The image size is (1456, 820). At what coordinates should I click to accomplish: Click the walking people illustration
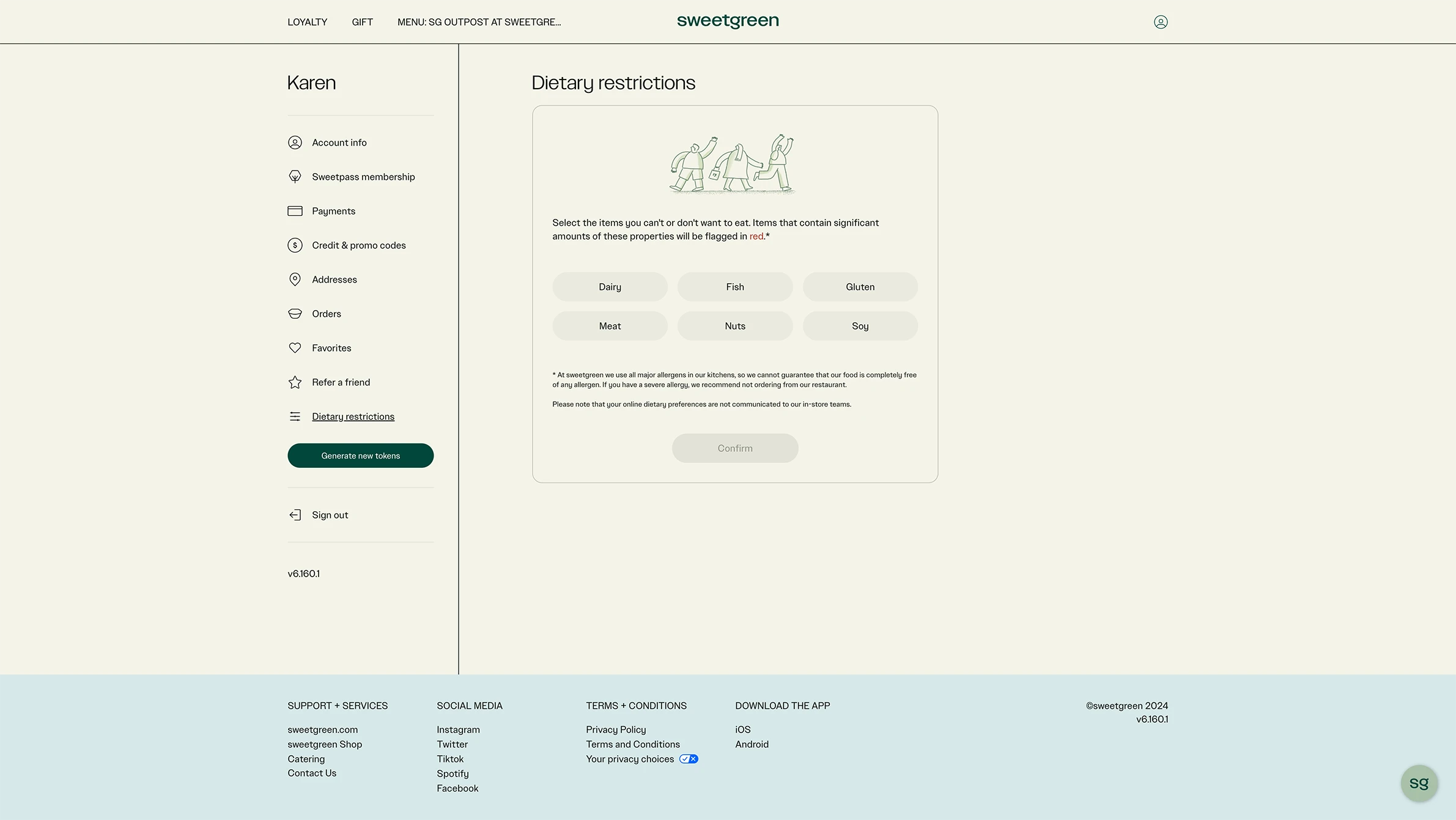pos(732,164)
